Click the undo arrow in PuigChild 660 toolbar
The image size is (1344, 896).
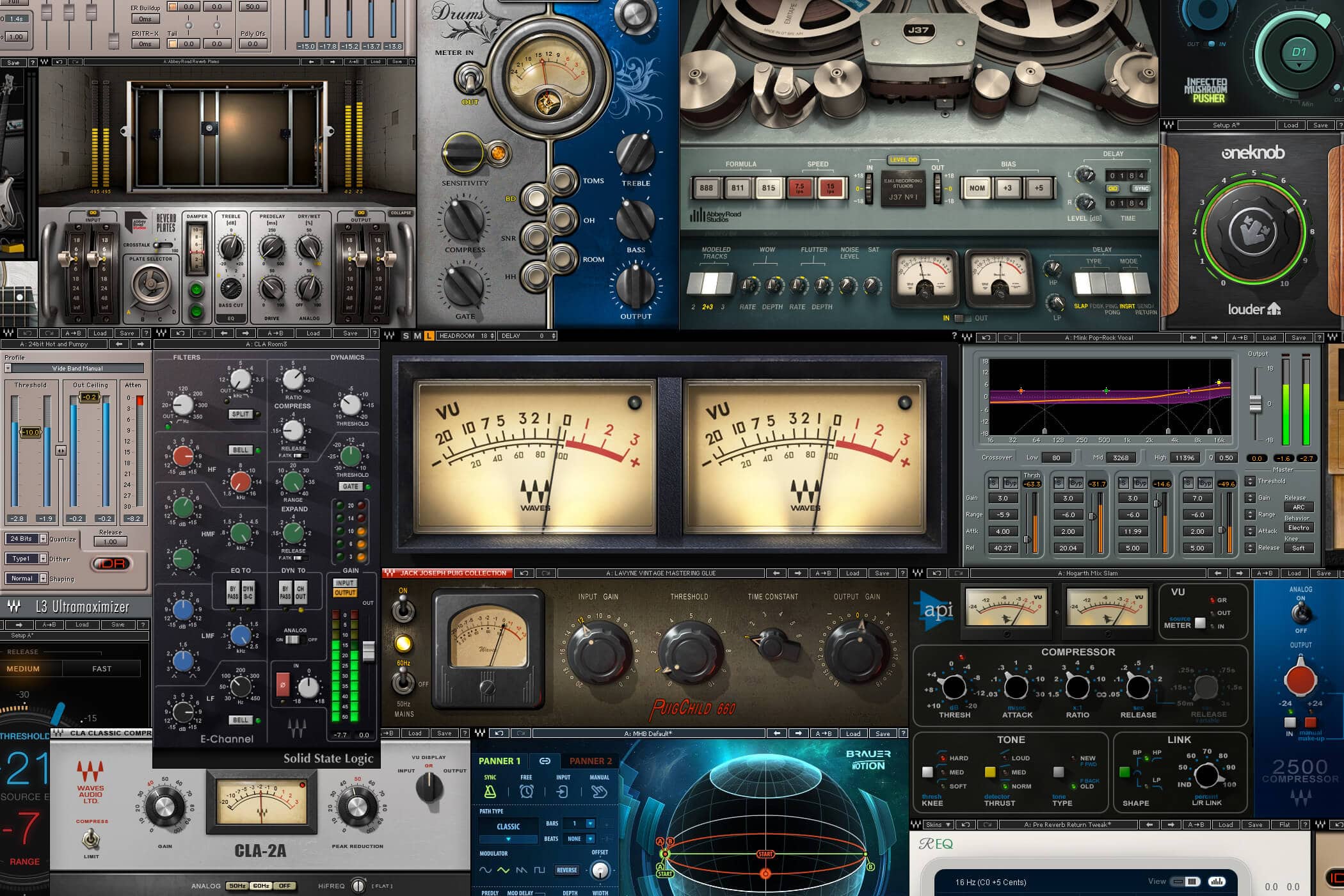click(524, 573)
